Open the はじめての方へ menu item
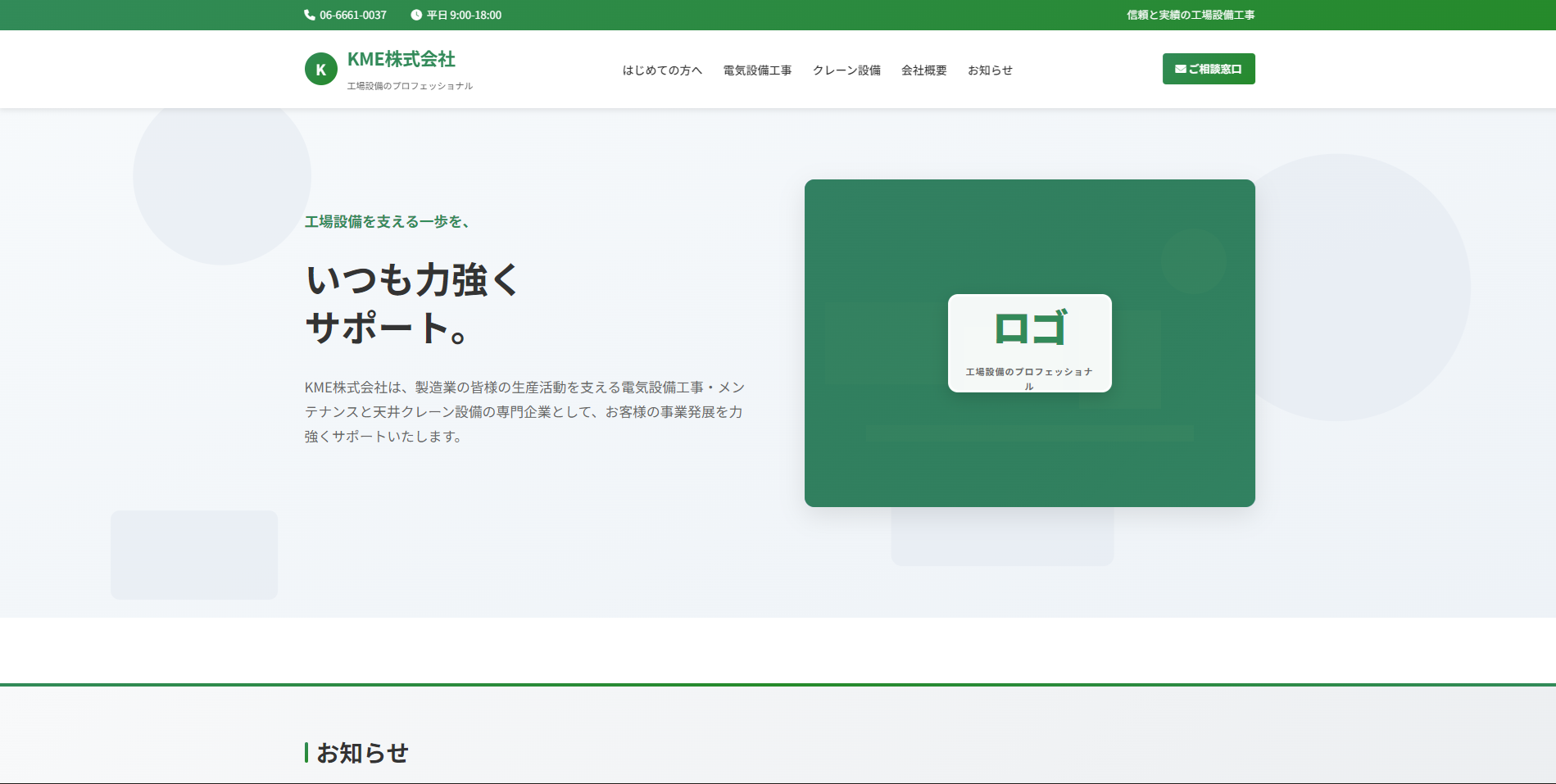The height and width of the screenshot is (784, 1556). coord(662,70)
